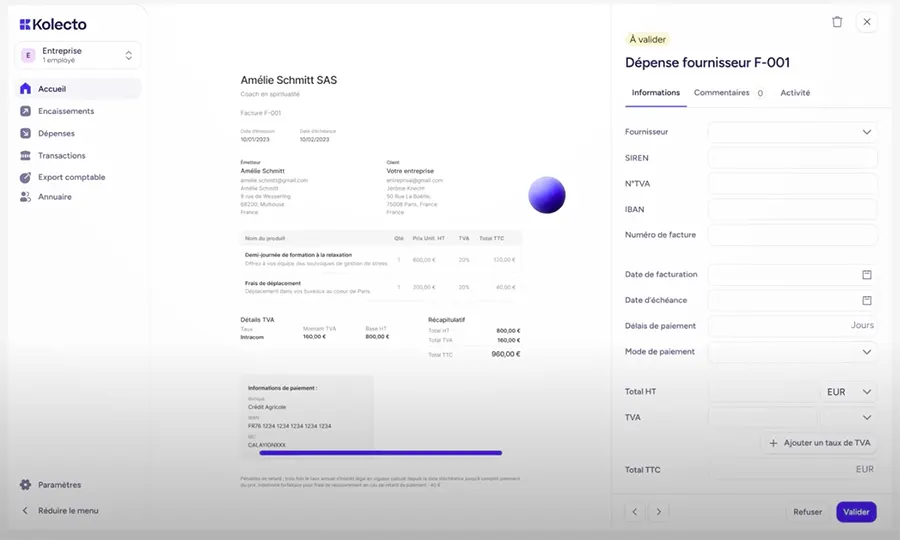This screenshot has width=900, height=540.
Task: Open Paramètres gear icon
Action: [x=25, y=484]
